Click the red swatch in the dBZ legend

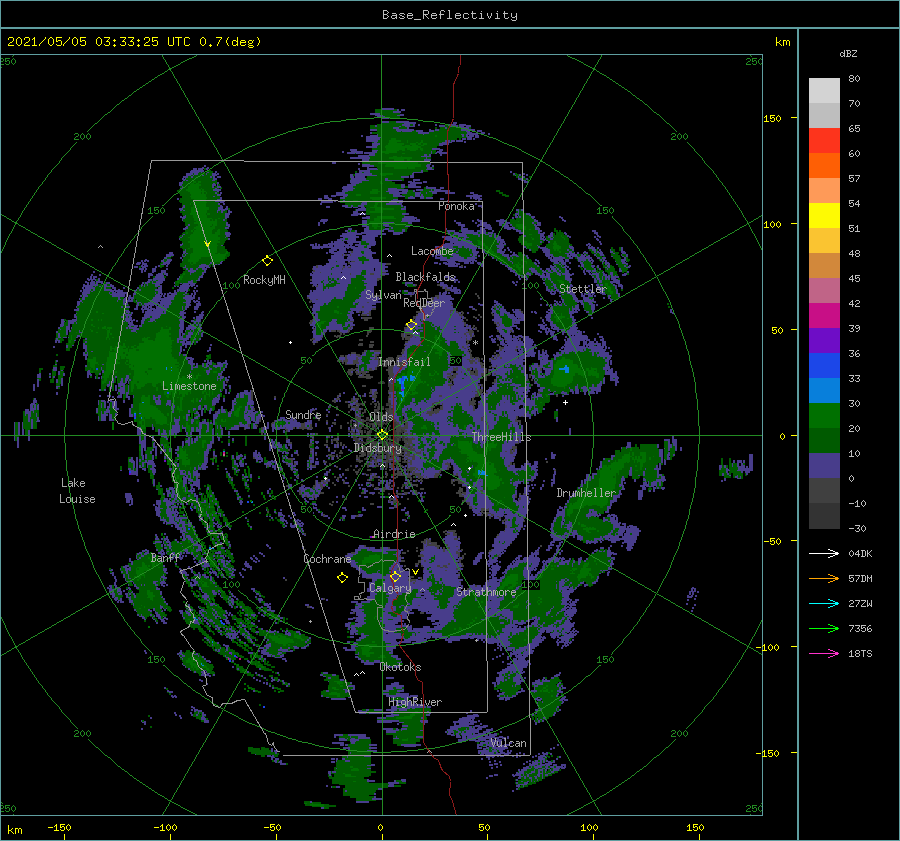pyautogui.click(x=824, y=141)
